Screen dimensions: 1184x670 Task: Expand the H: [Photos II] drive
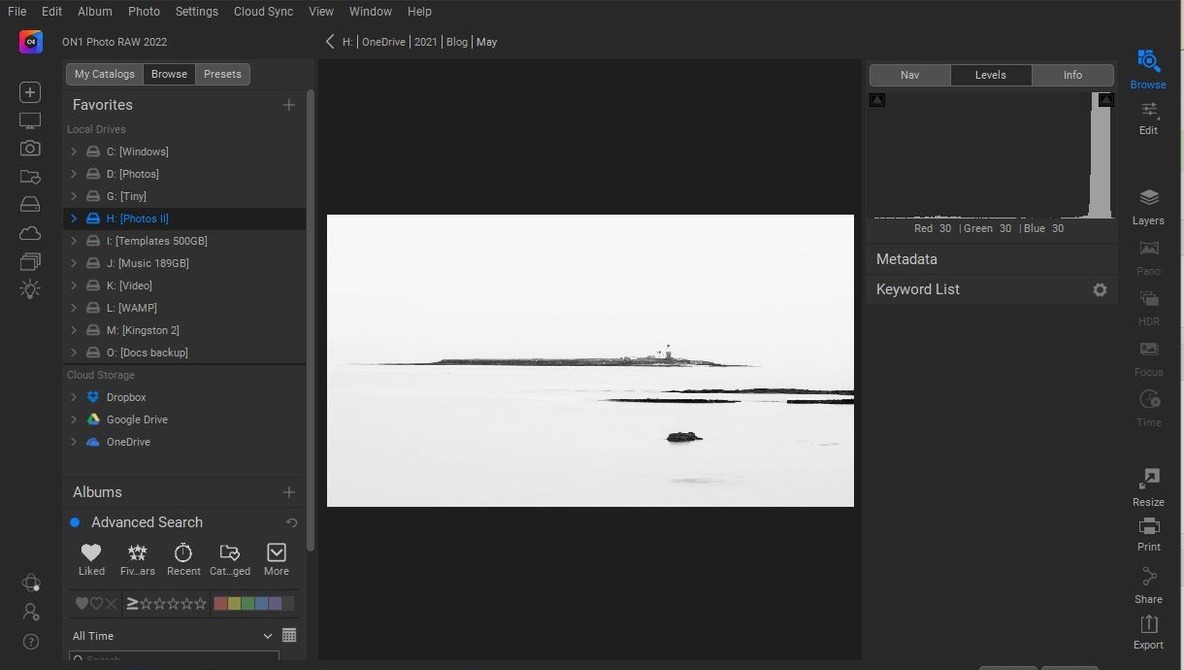73,218
